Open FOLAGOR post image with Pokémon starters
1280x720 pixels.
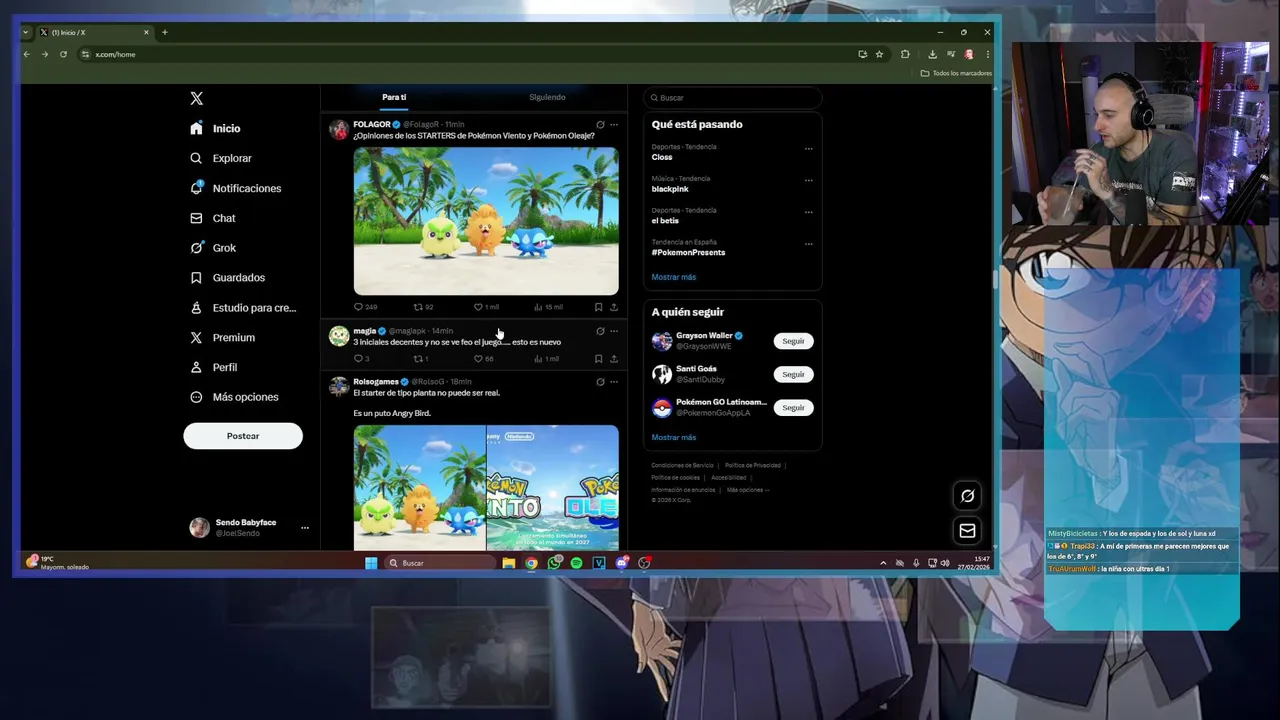tap(486, 221)
